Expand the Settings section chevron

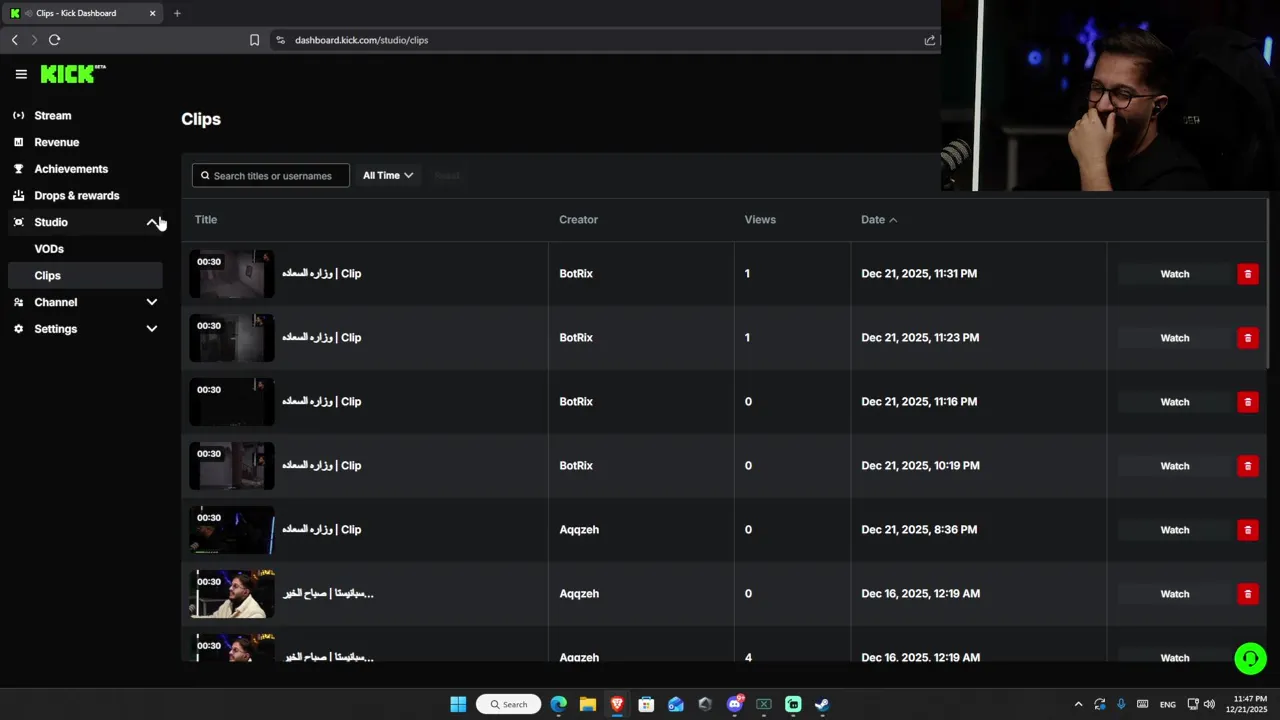click(x=152, y=329)
